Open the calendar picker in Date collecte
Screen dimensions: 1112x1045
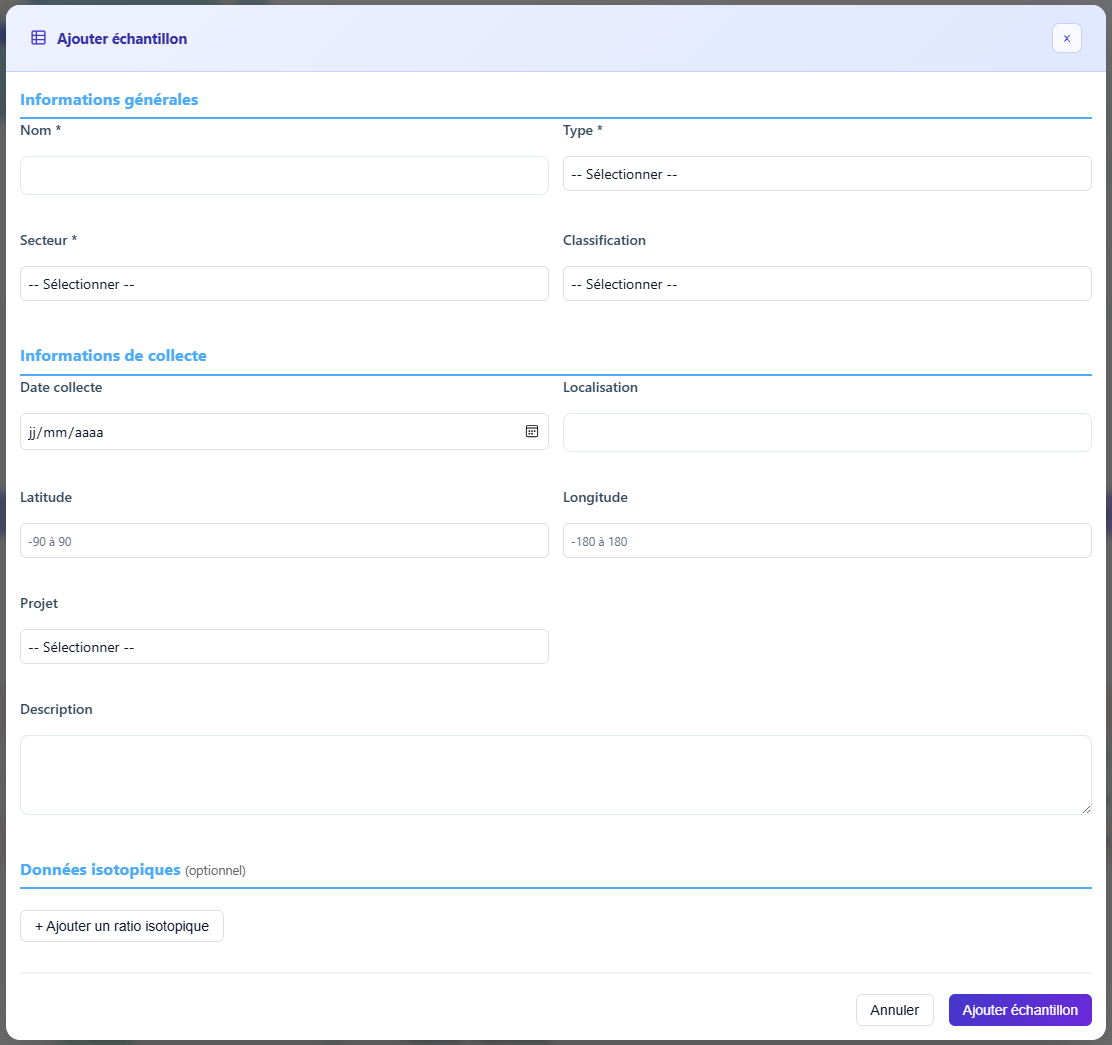pos(532,431)
